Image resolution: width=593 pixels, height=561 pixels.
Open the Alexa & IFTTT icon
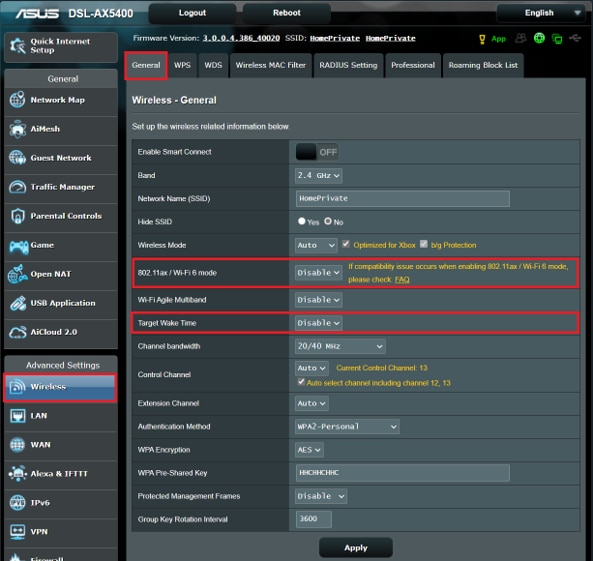[17, 474]
